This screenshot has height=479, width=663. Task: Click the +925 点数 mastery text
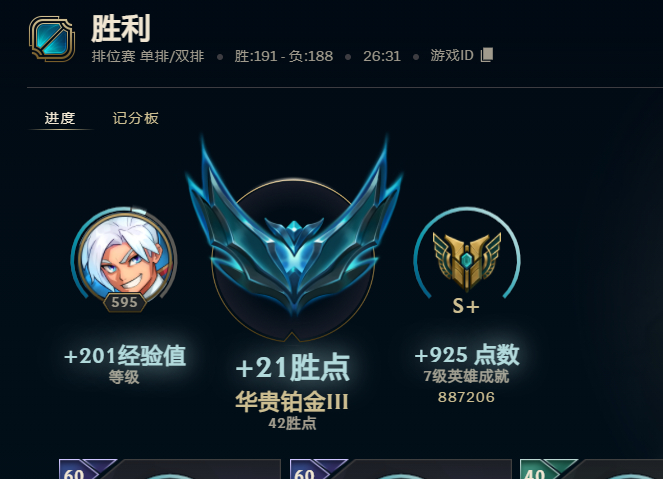click(x=467, y=354)
